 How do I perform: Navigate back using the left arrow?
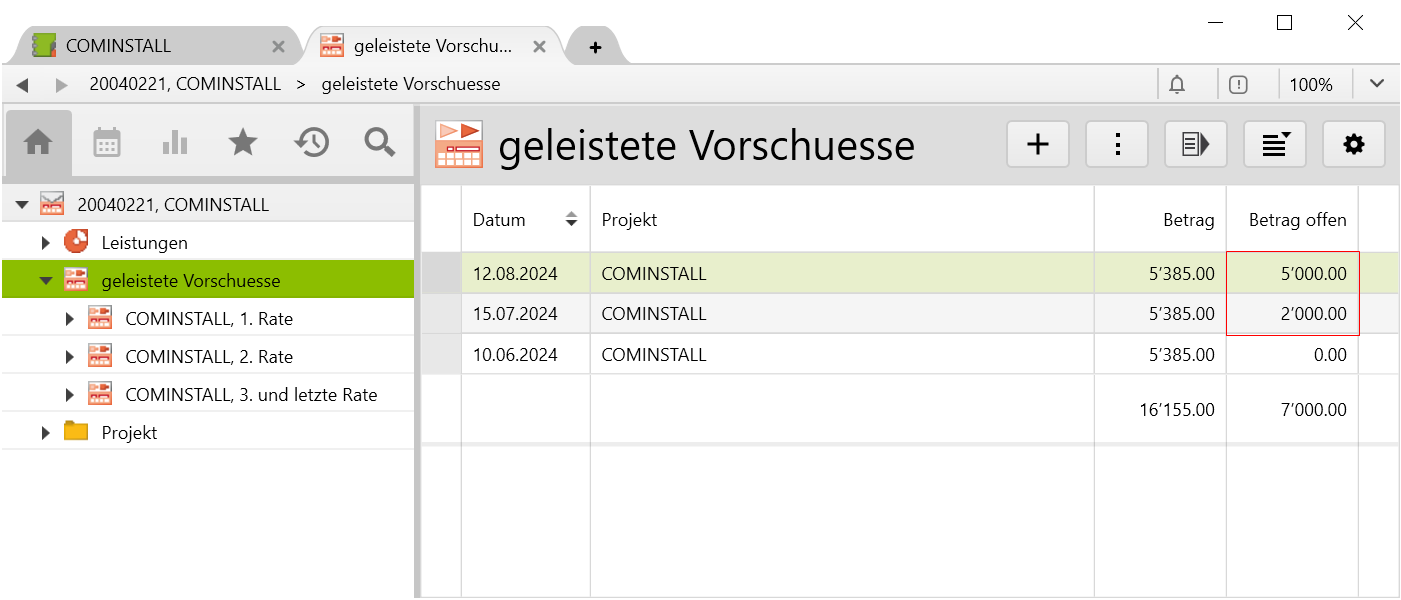23,85
